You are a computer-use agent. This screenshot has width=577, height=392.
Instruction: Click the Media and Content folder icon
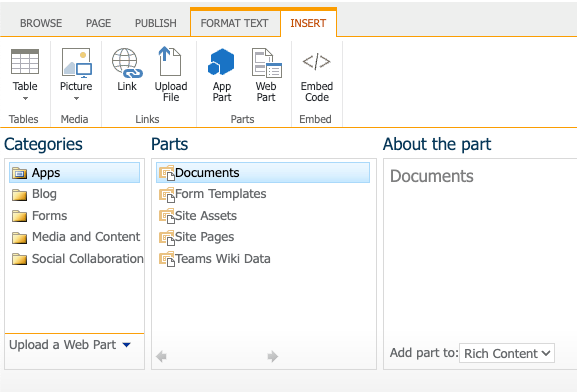(20, 238)
